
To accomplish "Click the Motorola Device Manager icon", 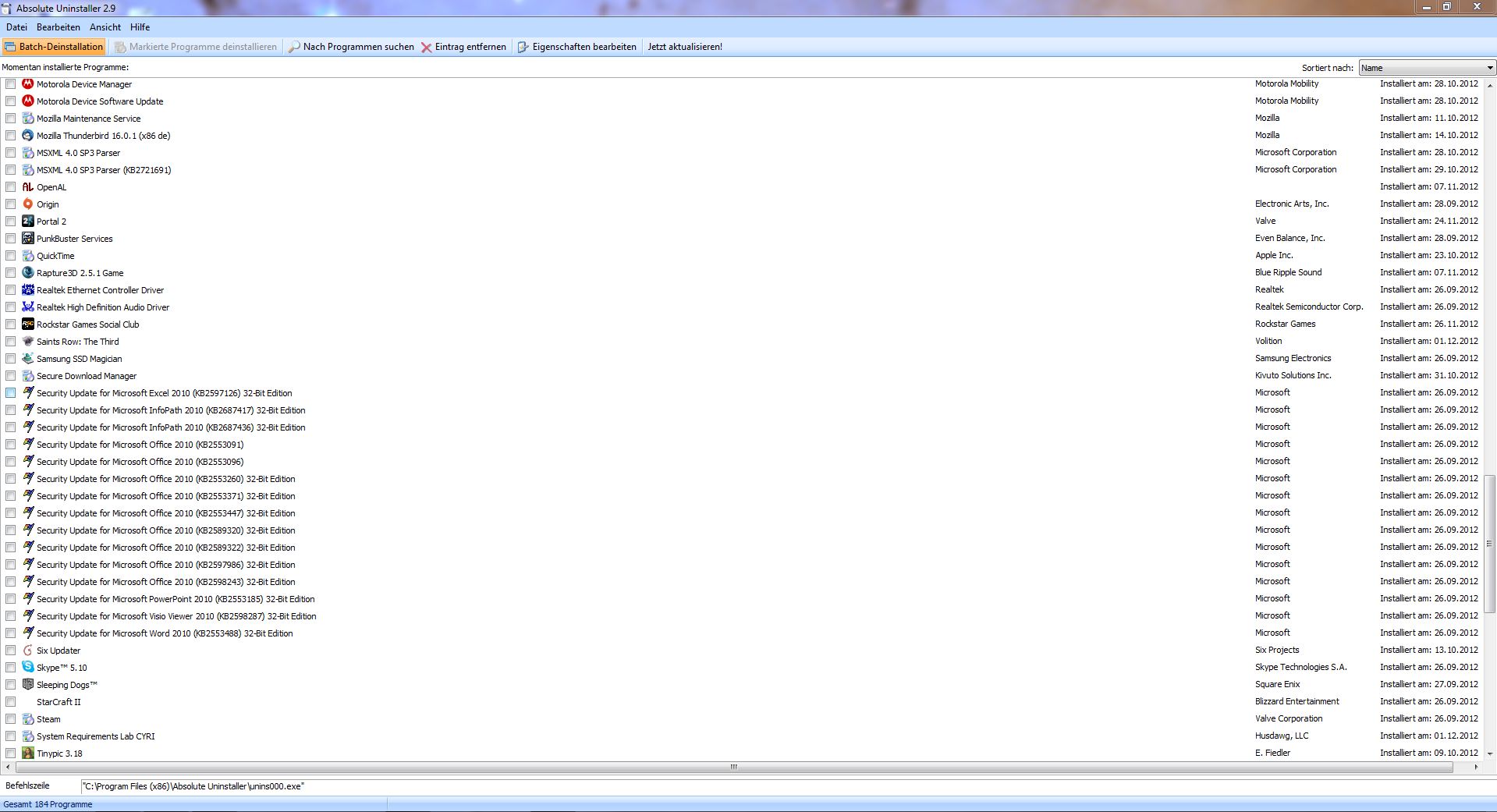I will click(28, 83).
